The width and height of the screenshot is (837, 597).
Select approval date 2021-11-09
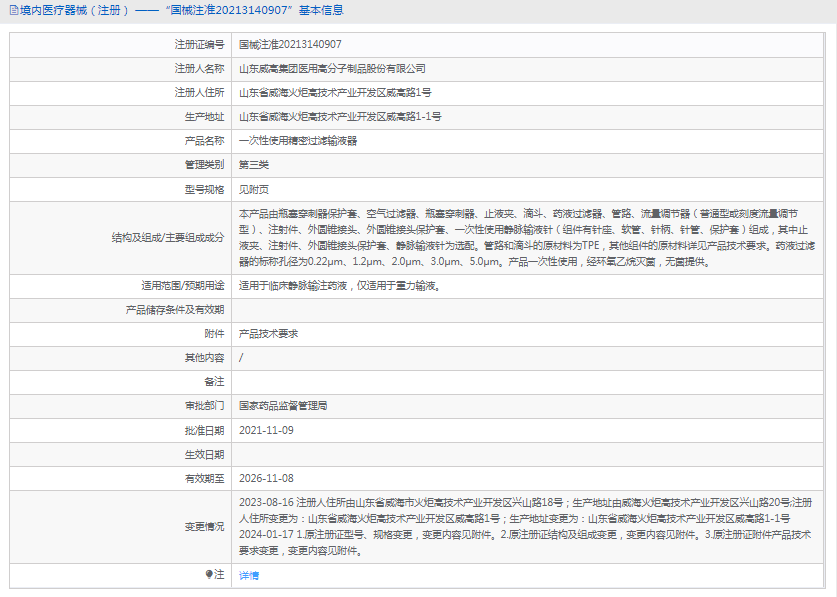click(266, 430)
